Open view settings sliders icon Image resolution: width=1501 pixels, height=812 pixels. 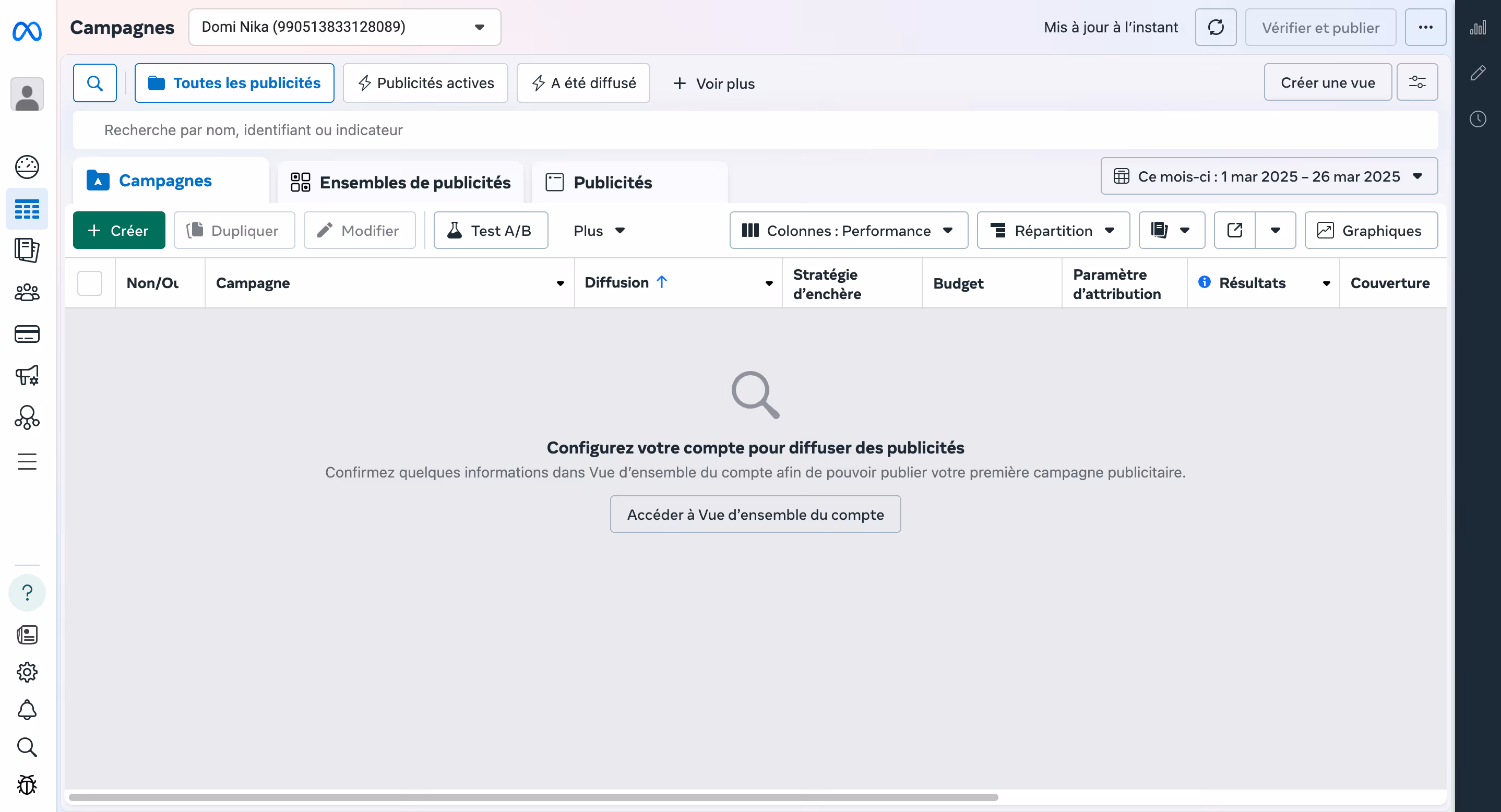[x=1417, y=82]
